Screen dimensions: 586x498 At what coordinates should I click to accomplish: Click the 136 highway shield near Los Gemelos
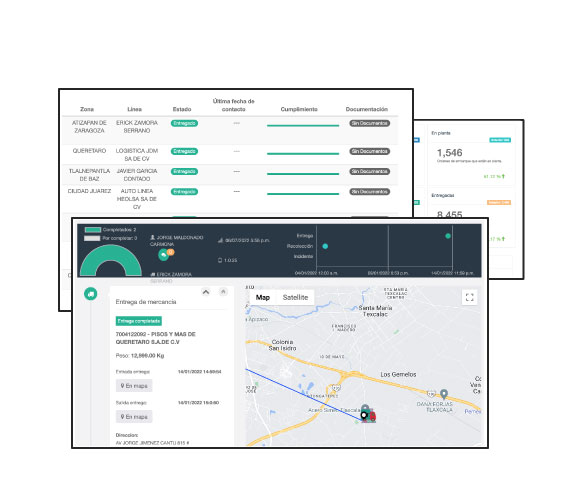[431, 393]
